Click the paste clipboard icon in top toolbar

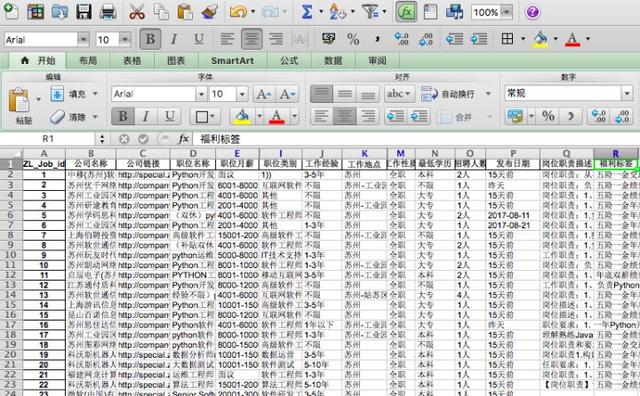[x=185, y=11]
